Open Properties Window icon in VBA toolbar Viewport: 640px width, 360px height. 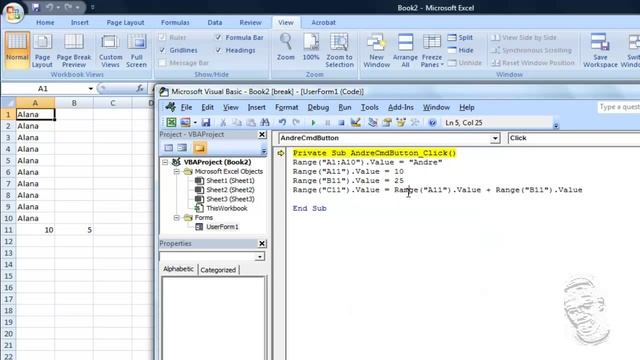[x=387, y=122]
